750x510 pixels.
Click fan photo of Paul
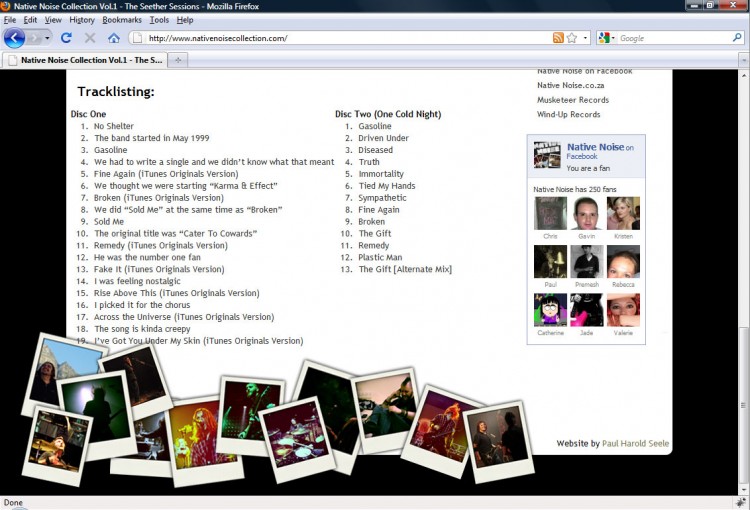pyautogui.click(x=550, y=262)
